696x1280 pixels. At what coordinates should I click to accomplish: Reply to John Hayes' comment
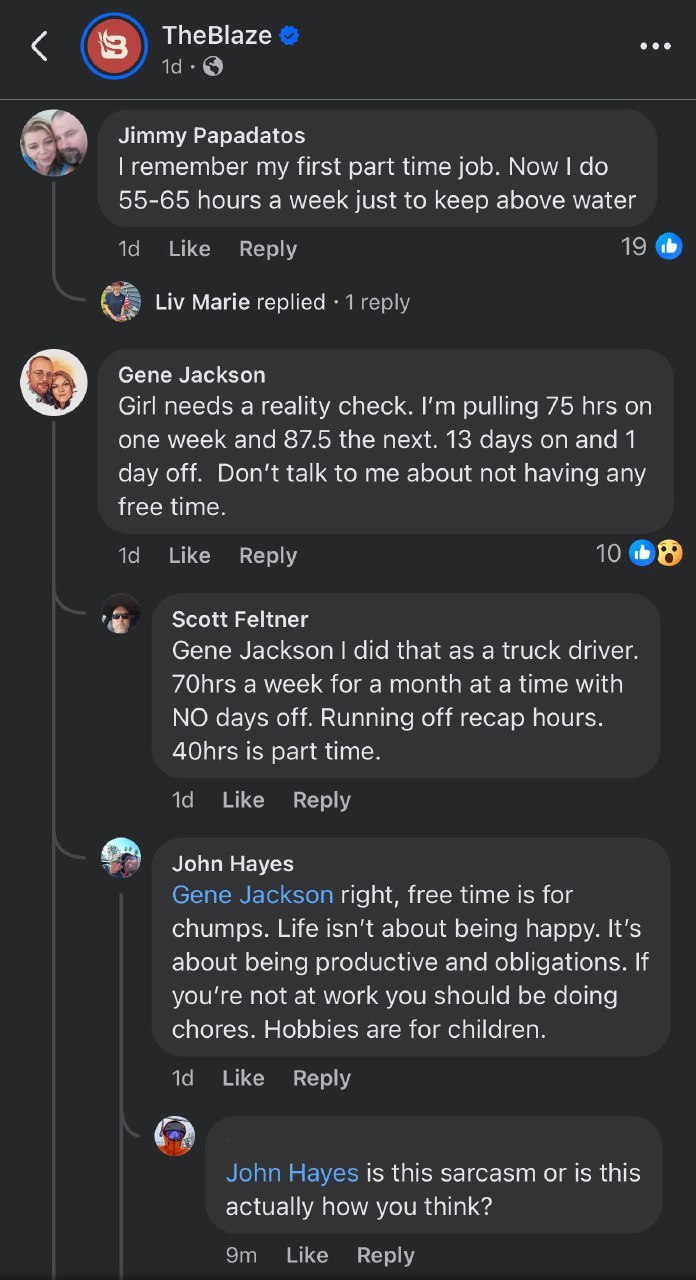[x=321, y=1078]
